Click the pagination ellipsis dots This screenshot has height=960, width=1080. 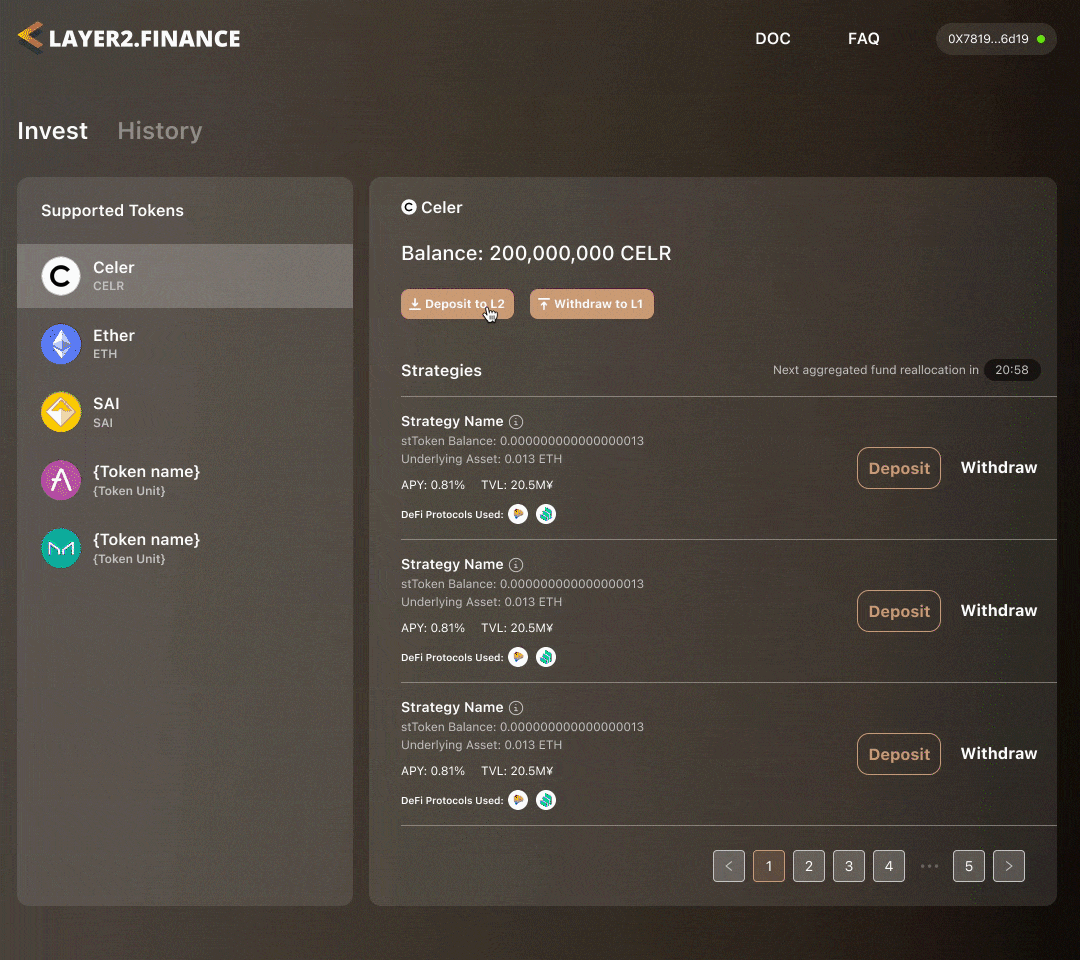(x=929, y=866)
